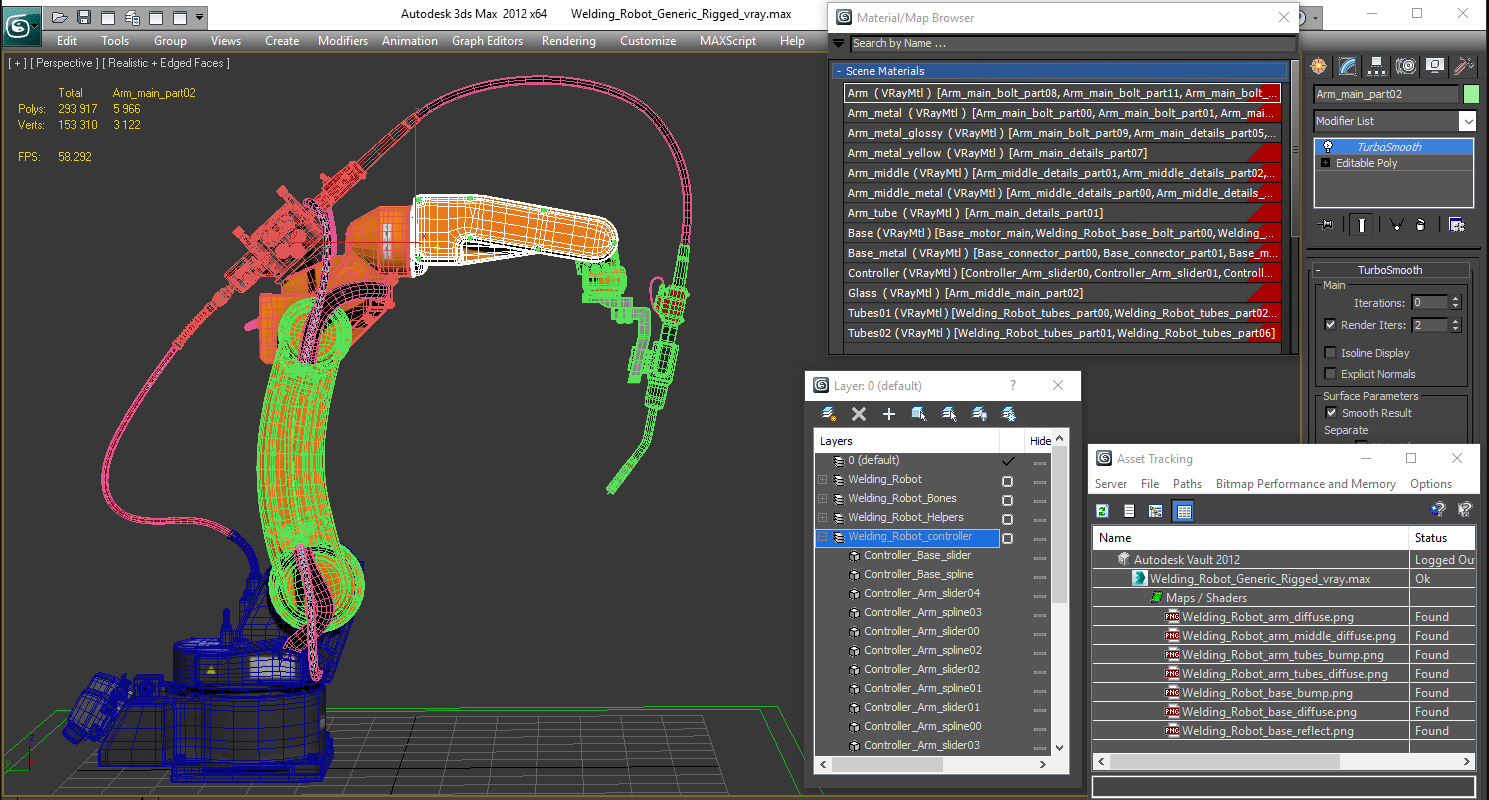1489x800 pixels.
Task: Click the green object color swatch
Action: 1471,94
